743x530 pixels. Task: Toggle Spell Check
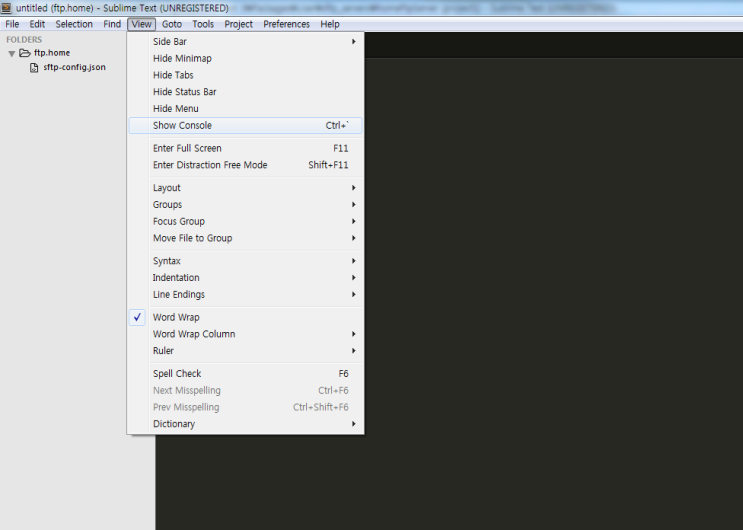click(245, 374)
